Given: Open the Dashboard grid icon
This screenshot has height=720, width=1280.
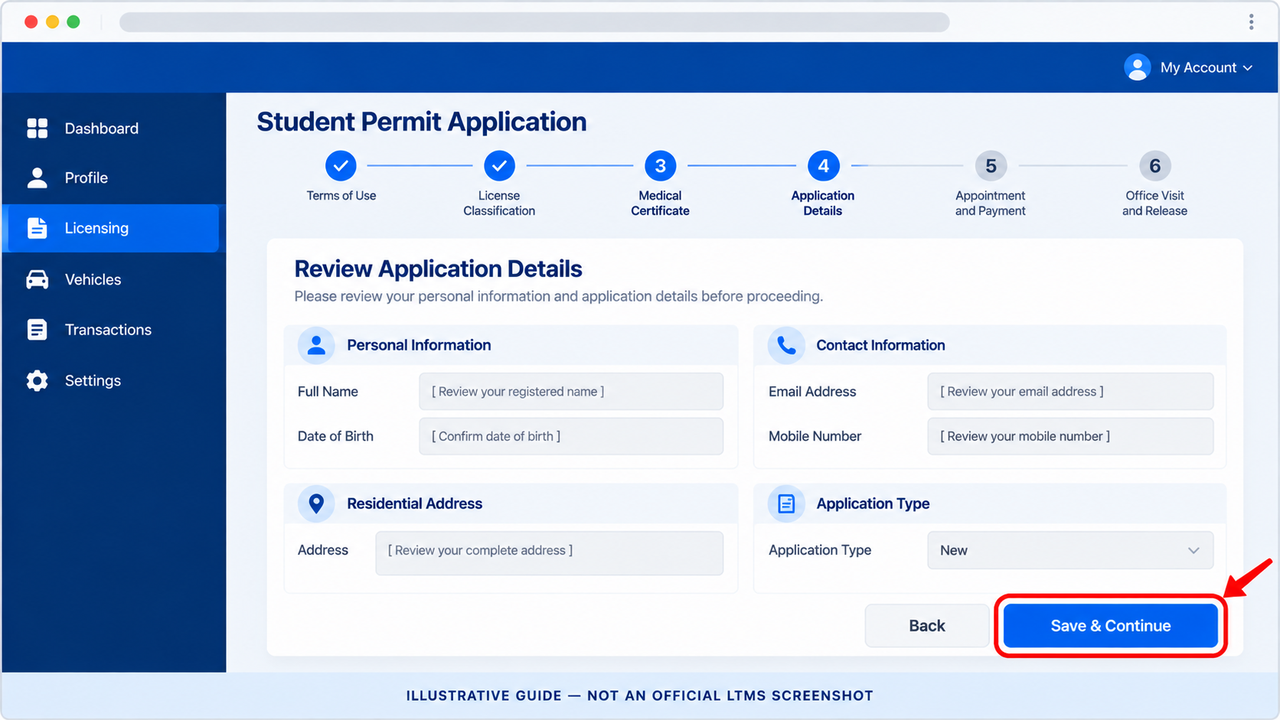Looking at the screenshot, I should tap(37, 128).
